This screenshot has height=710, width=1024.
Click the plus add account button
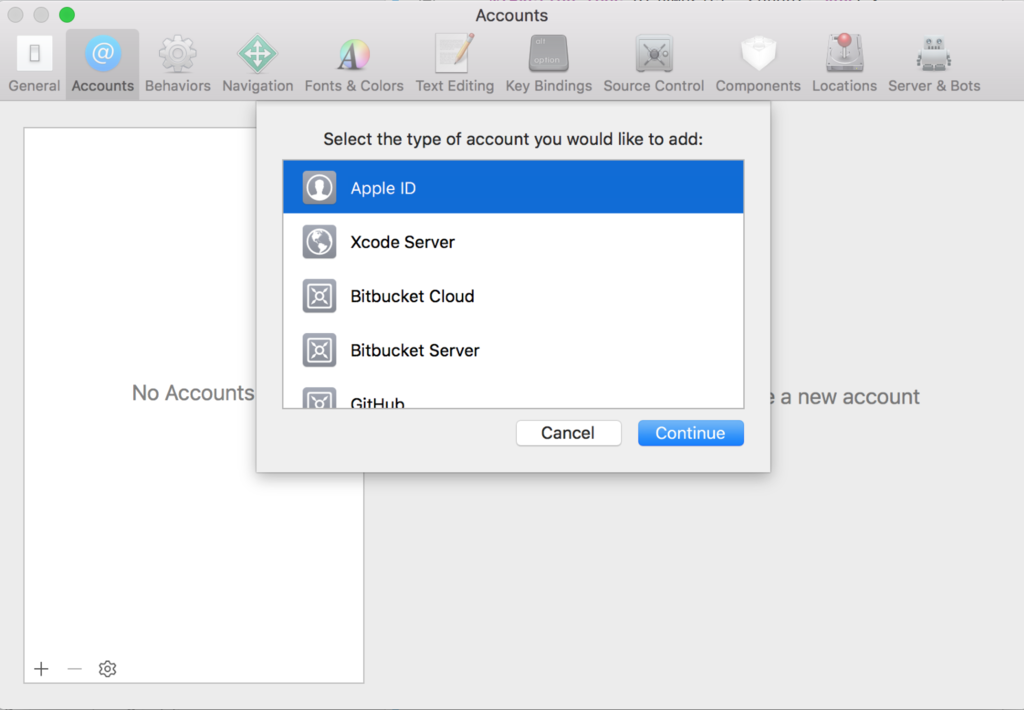41,669
